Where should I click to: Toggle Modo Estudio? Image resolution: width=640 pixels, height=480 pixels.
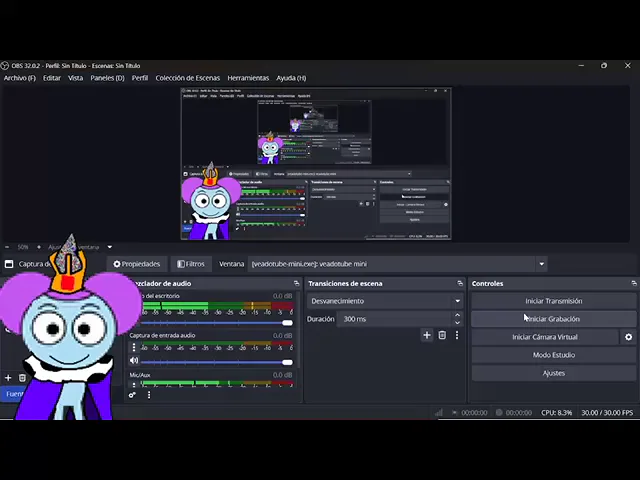click(x=554, y=355)
